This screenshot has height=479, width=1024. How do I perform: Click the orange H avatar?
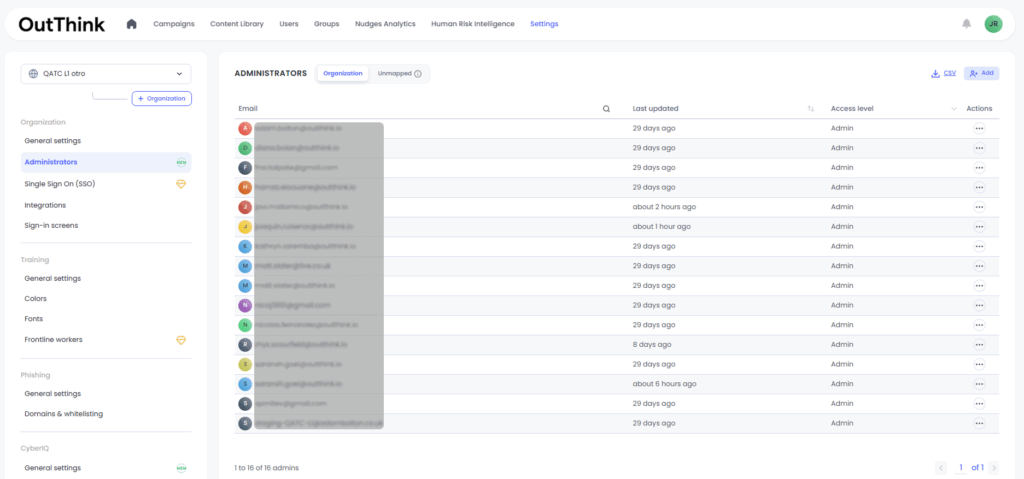pos(245,188)
